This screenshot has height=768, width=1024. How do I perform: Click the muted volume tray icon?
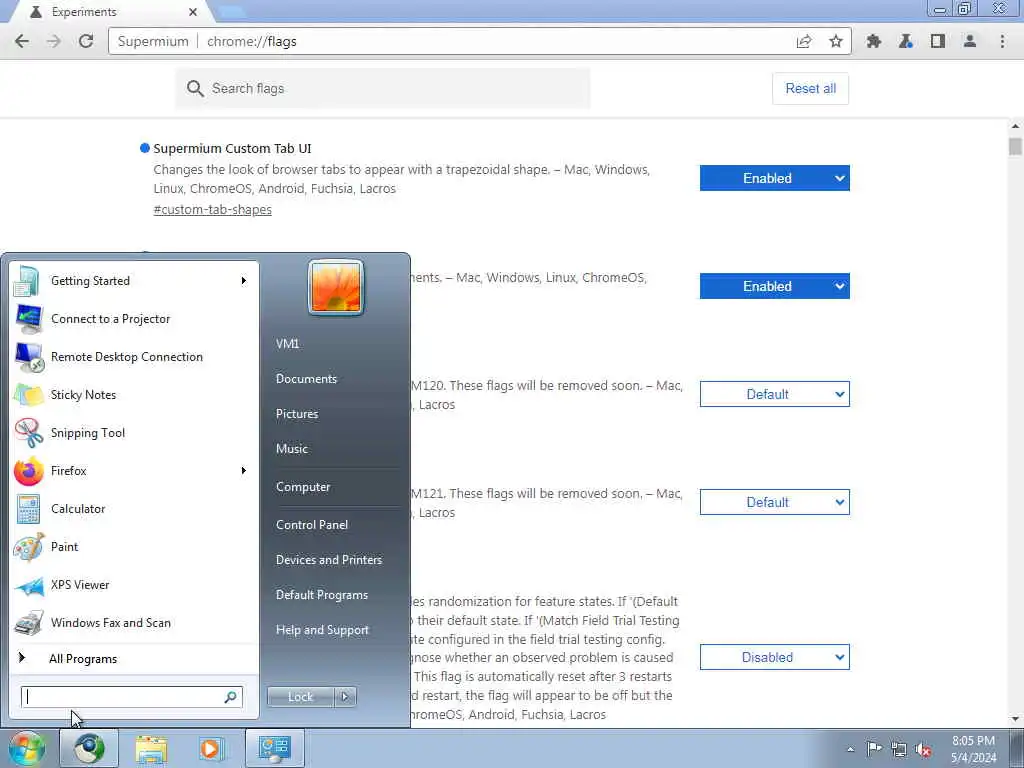pos(923,750)
